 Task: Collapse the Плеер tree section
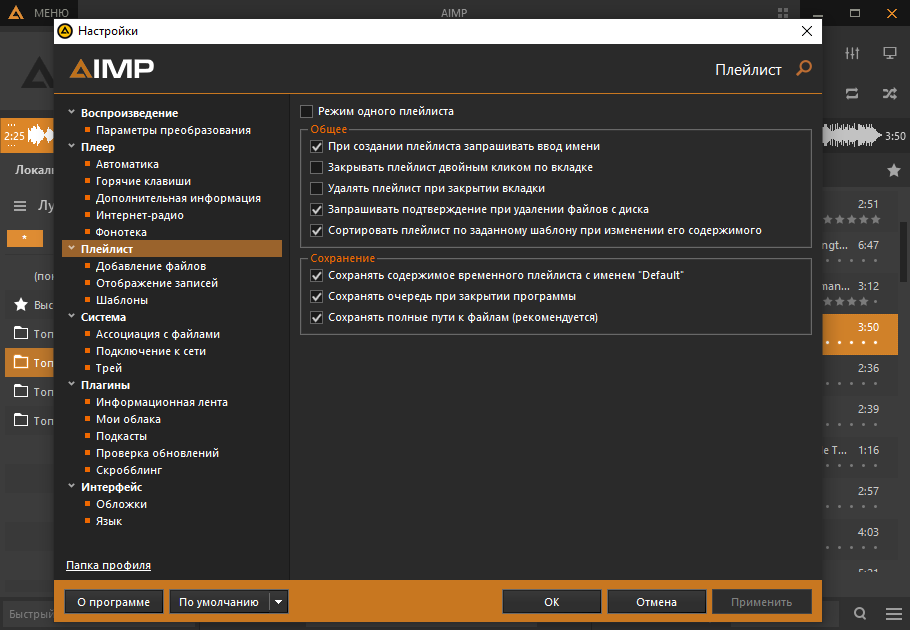(71, 146)
